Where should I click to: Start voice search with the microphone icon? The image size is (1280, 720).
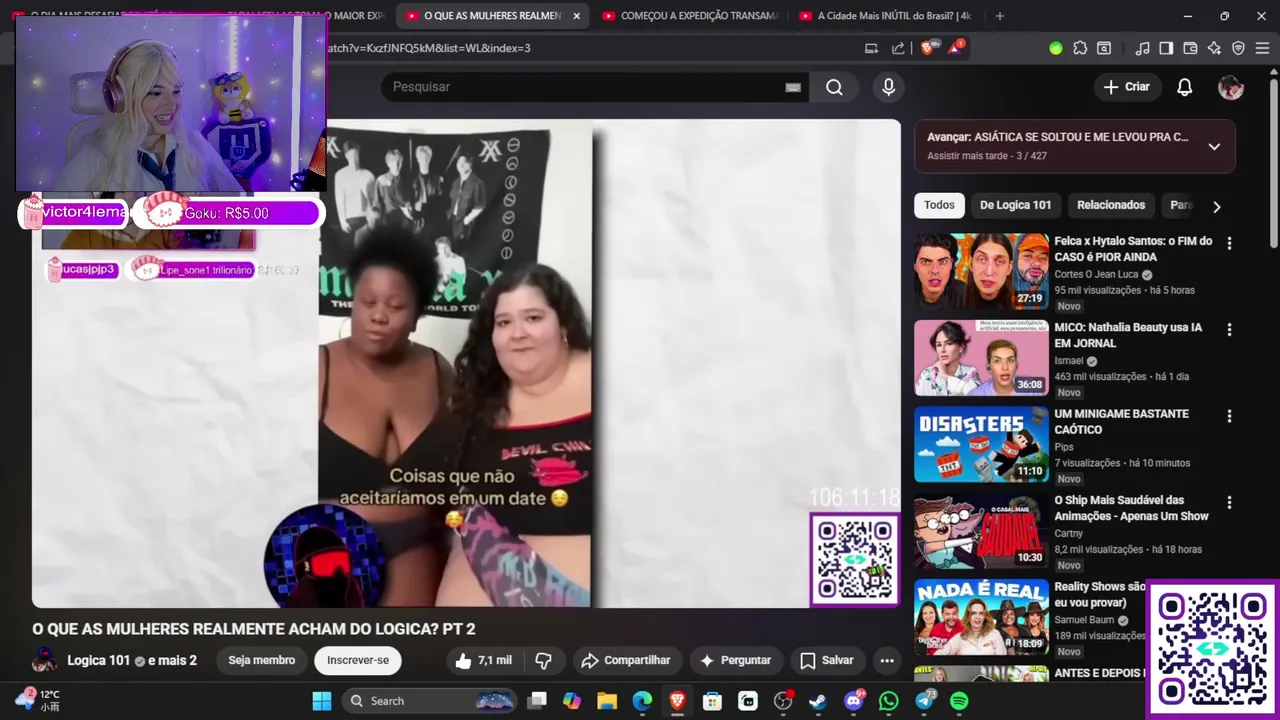888,87
